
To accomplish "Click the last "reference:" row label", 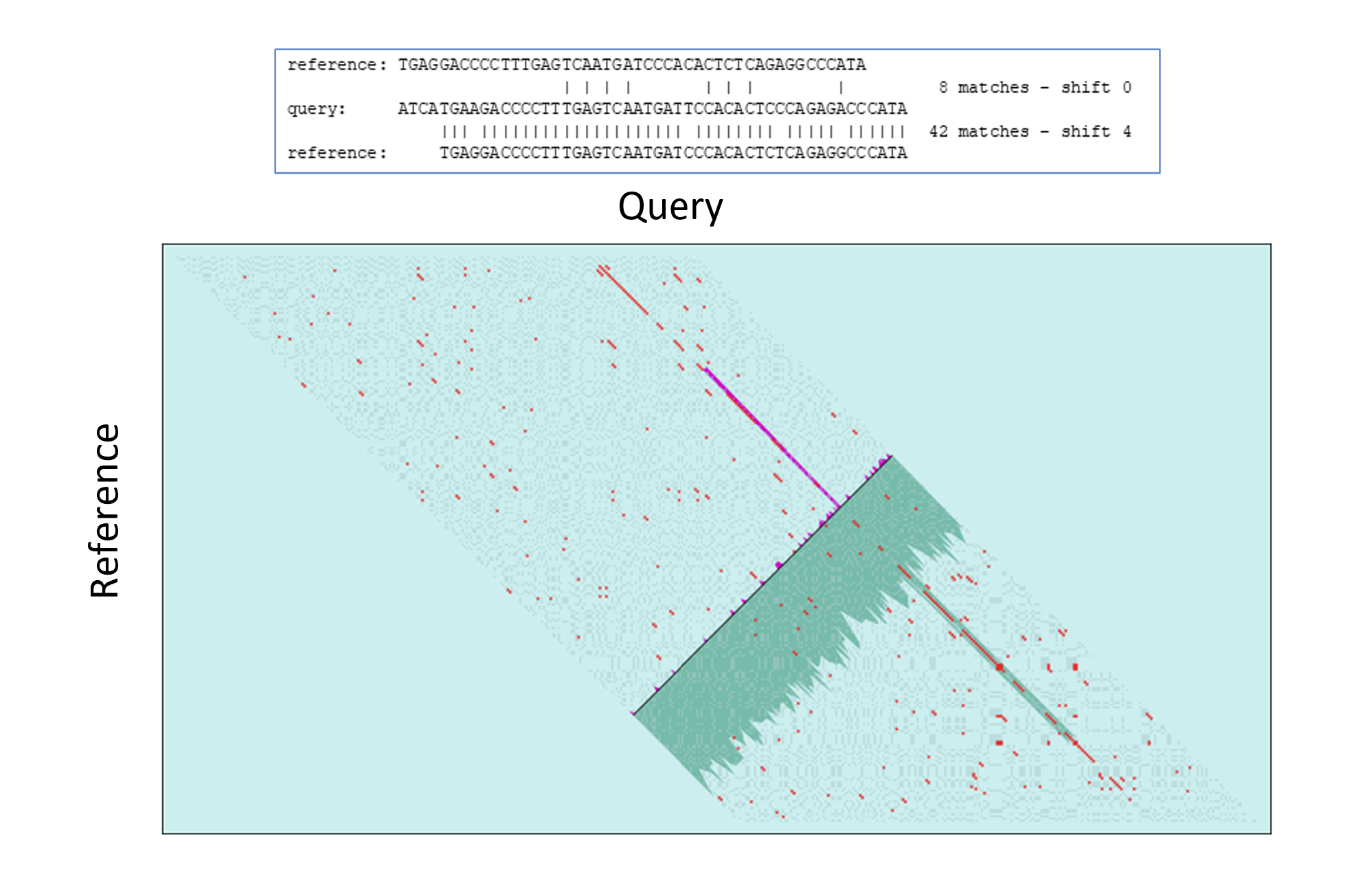I will pyautogui.click(x=337, y=152).
